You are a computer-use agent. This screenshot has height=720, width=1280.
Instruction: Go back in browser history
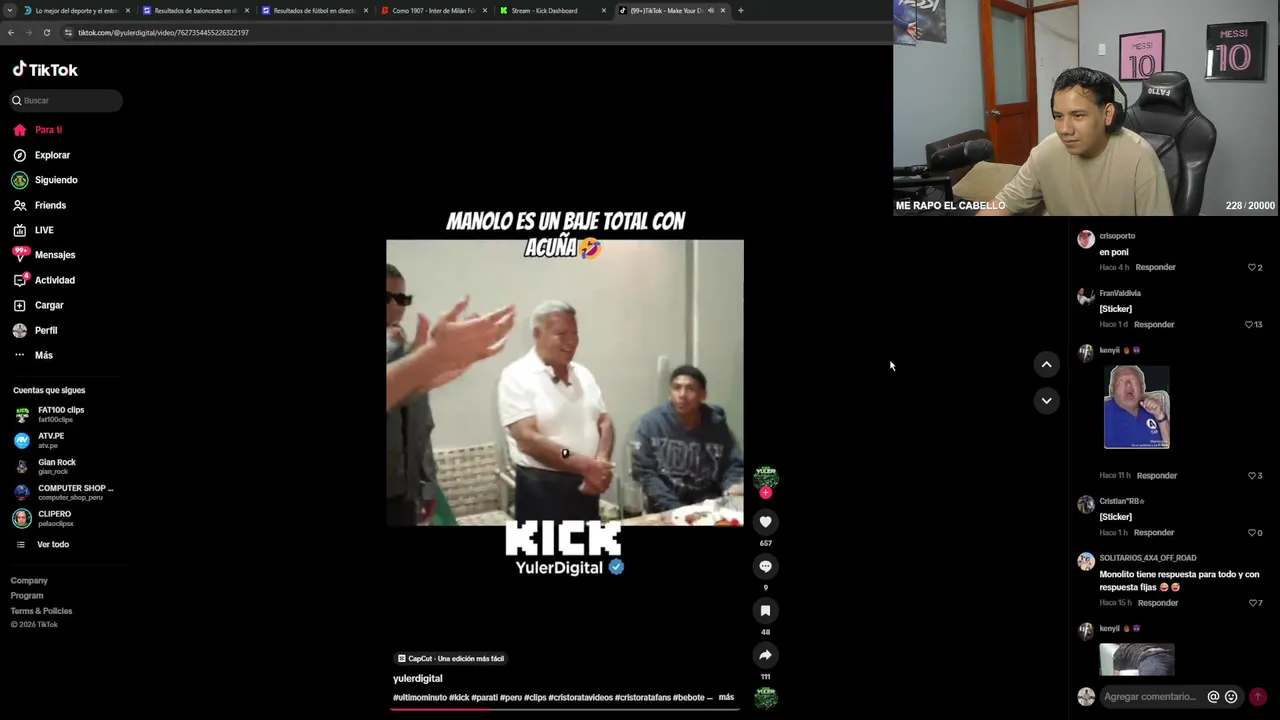11,32
